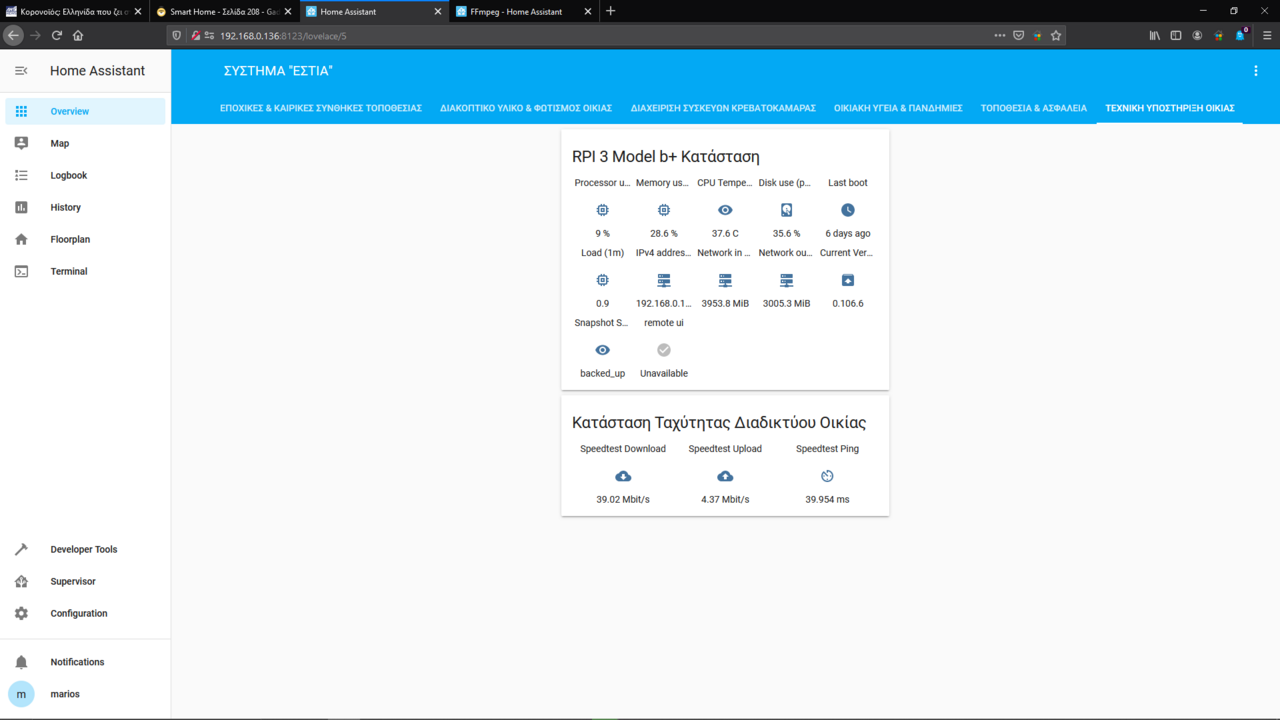The height and width of the screenshot is (720, 1280).
Task: Click the IPv4 address network icon
Action: [x=664, y=280]
